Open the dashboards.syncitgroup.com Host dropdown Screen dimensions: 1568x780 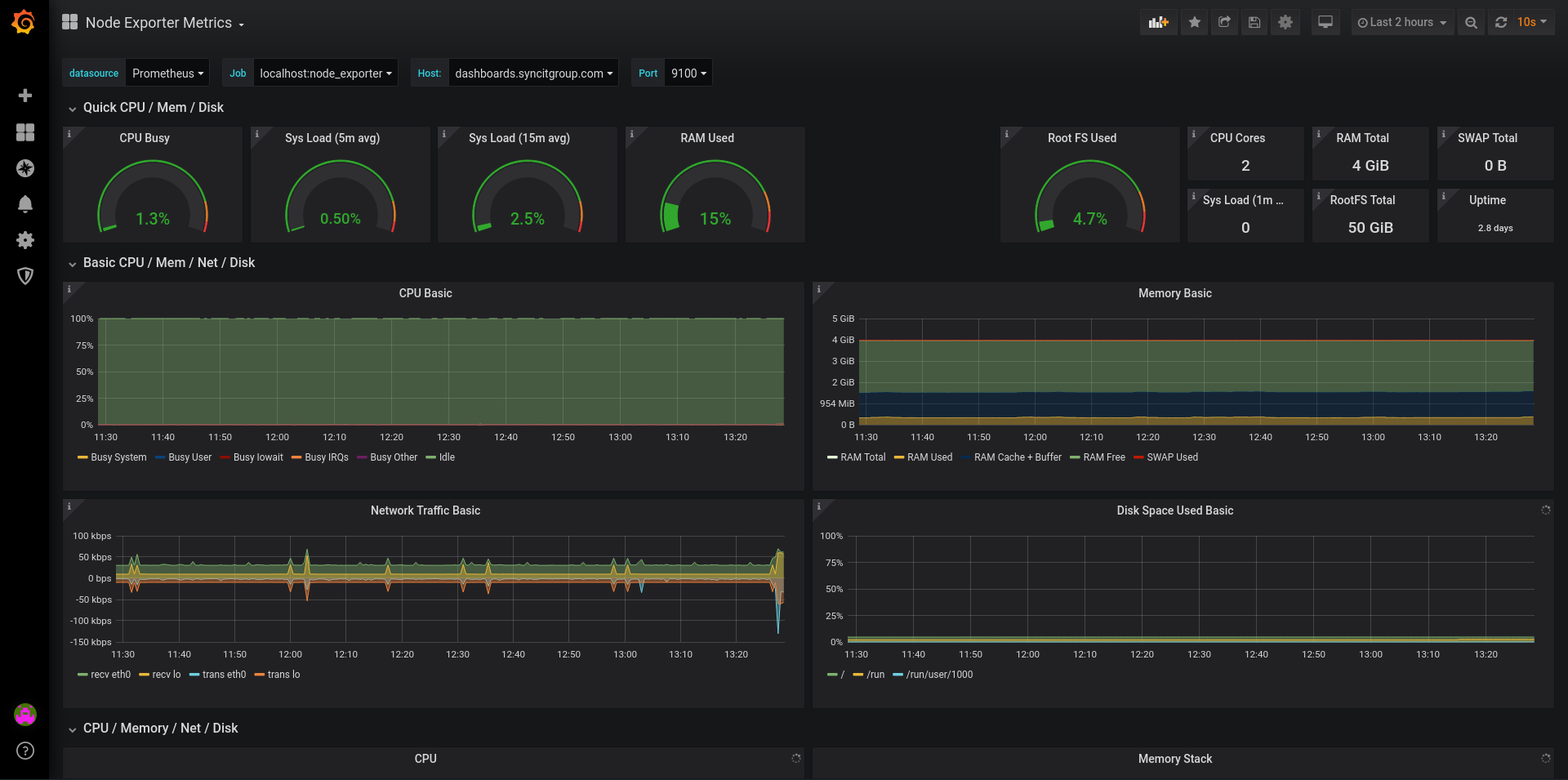pos(533,74)
